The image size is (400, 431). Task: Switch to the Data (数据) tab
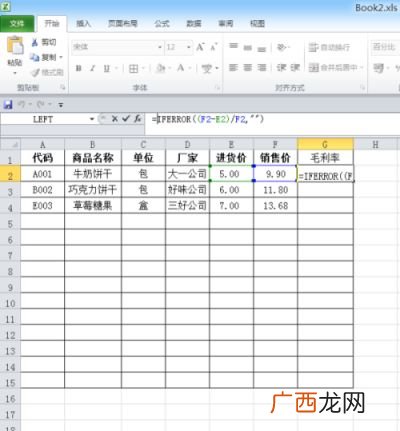194,23
